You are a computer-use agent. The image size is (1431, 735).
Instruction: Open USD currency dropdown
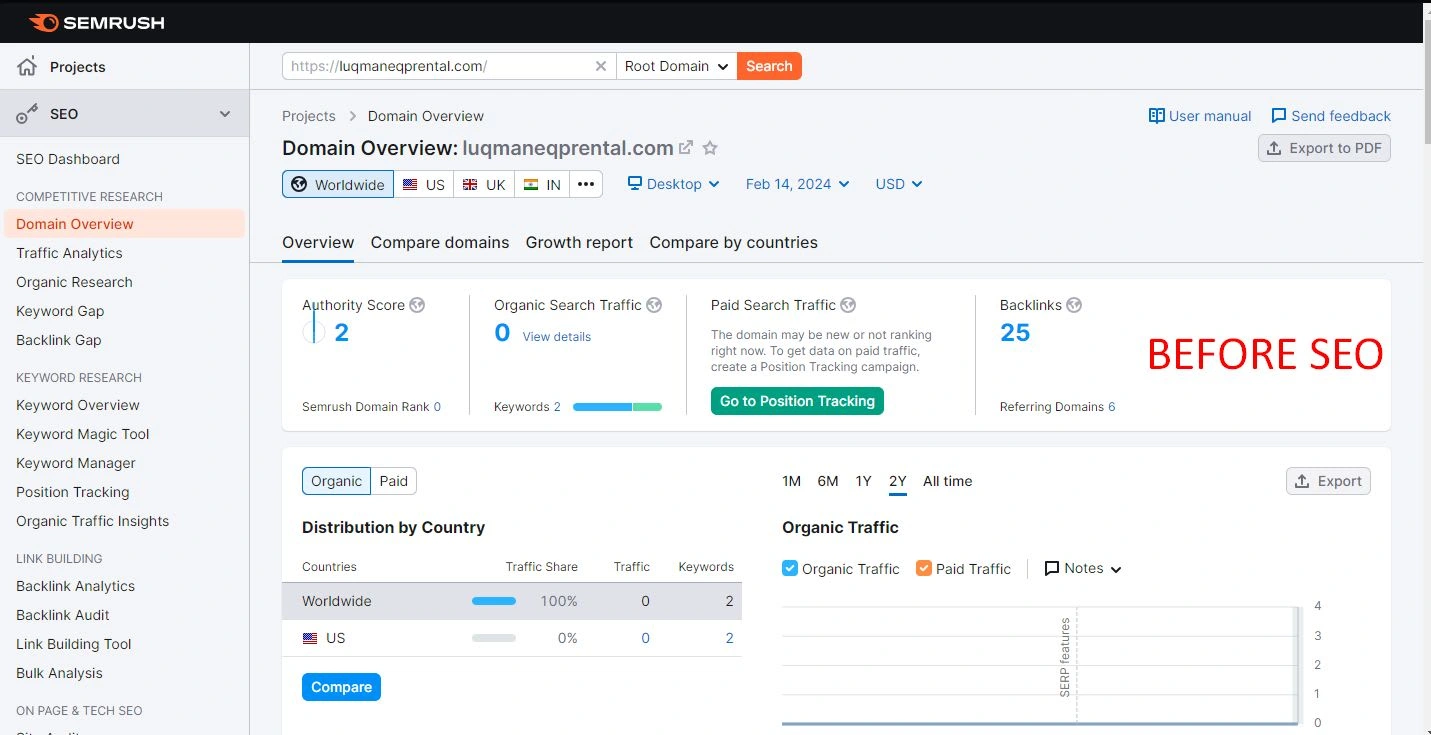(899, 184)
